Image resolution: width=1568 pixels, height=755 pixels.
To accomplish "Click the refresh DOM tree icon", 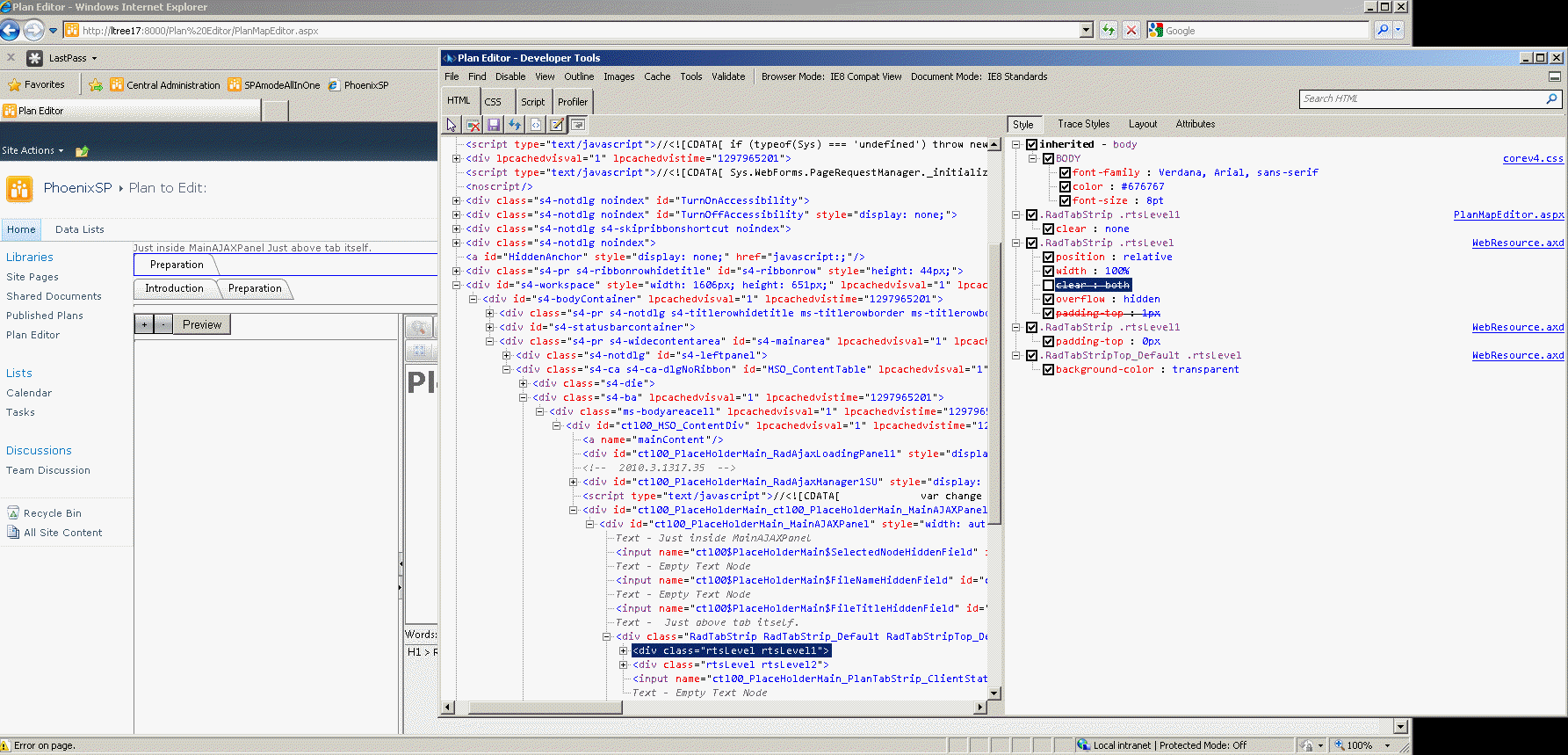I will (515, 125).
